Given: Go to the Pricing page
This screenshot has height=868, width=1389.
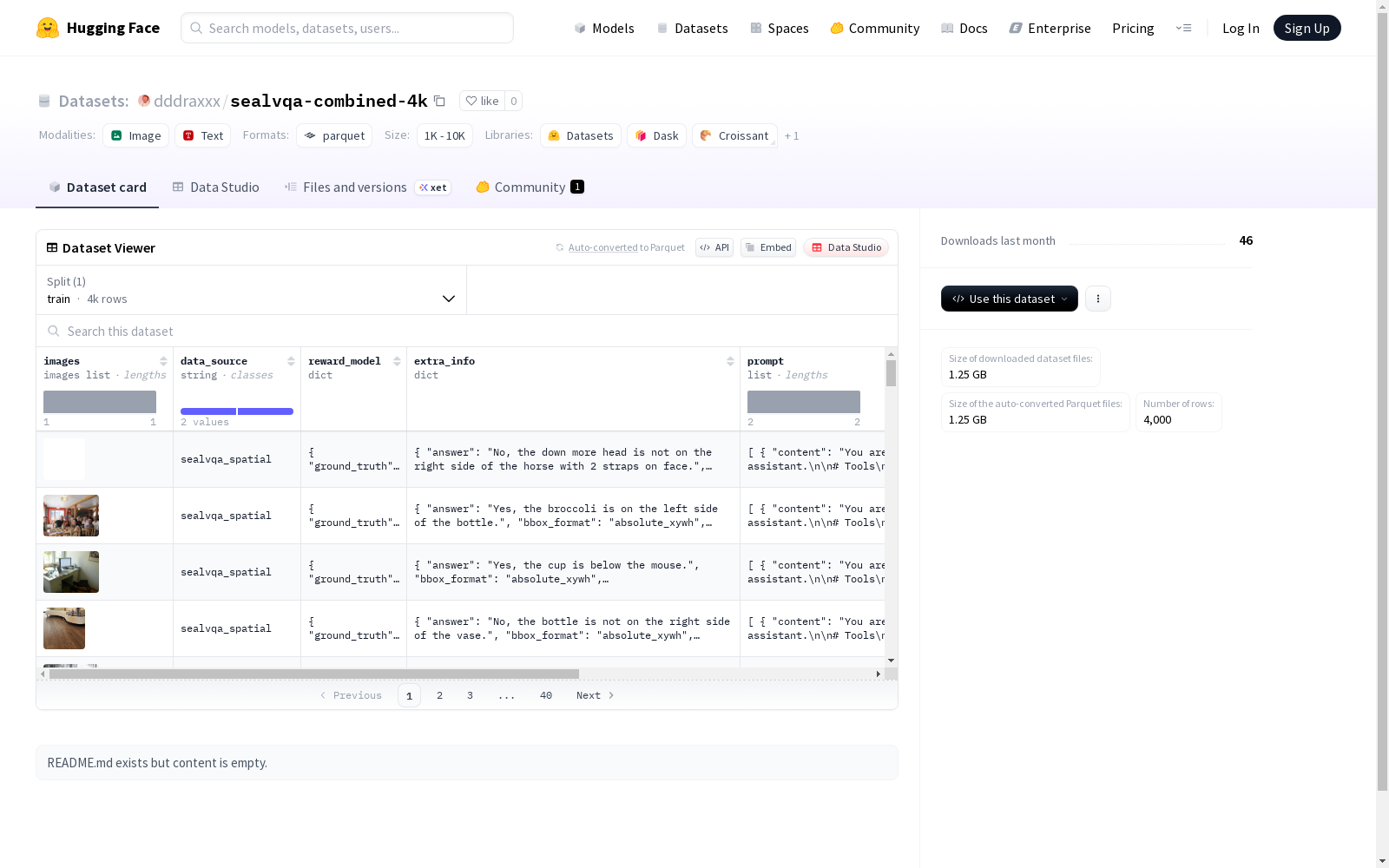Looking at the screenshot, I should (1133, 28).
